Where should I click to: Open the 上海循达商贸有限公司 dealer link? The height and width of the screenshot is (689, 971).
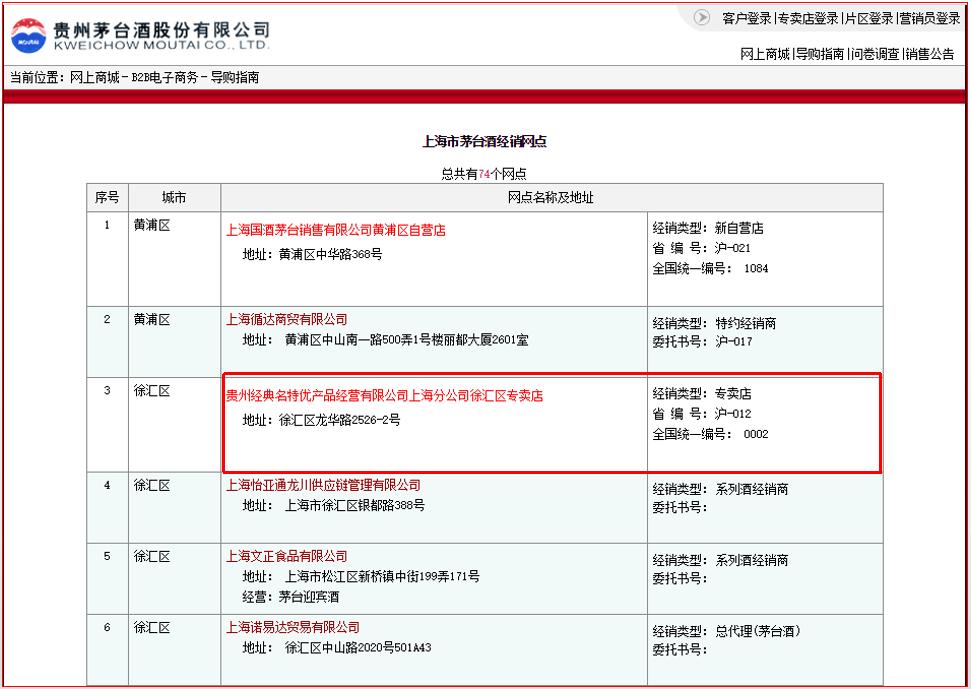pyautogui.click(x=286, y=318)
